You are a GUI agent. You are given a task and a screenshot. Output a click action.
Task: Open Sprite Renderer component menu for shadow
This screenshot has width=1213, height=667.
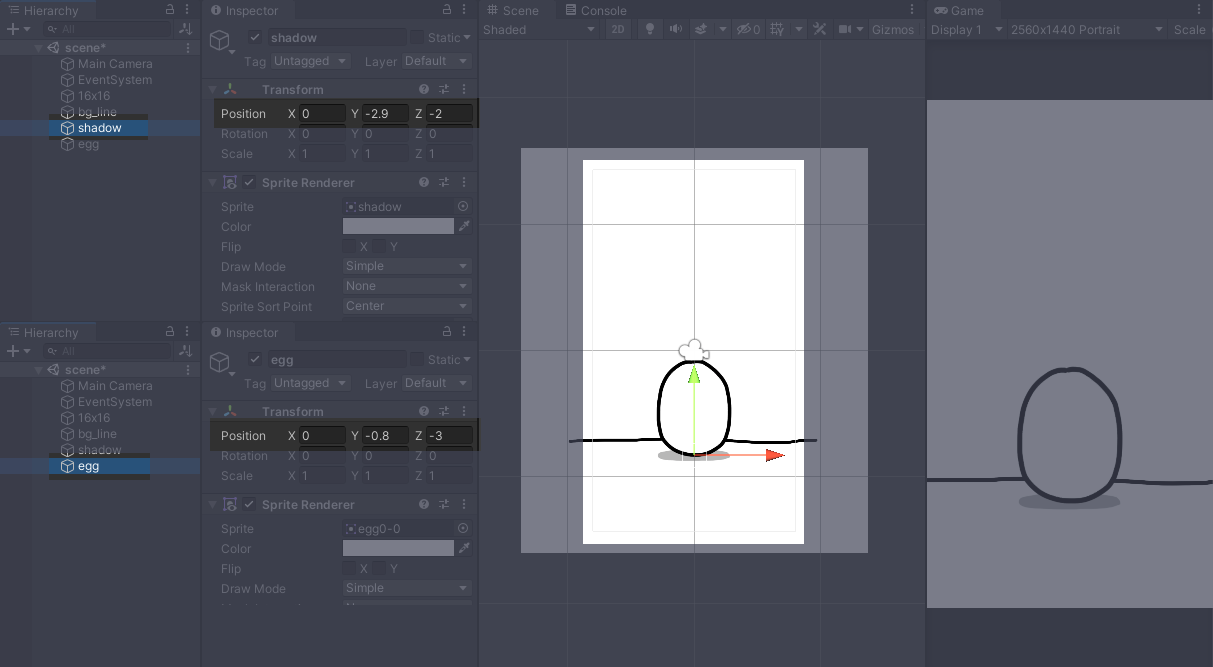point(464,182)
